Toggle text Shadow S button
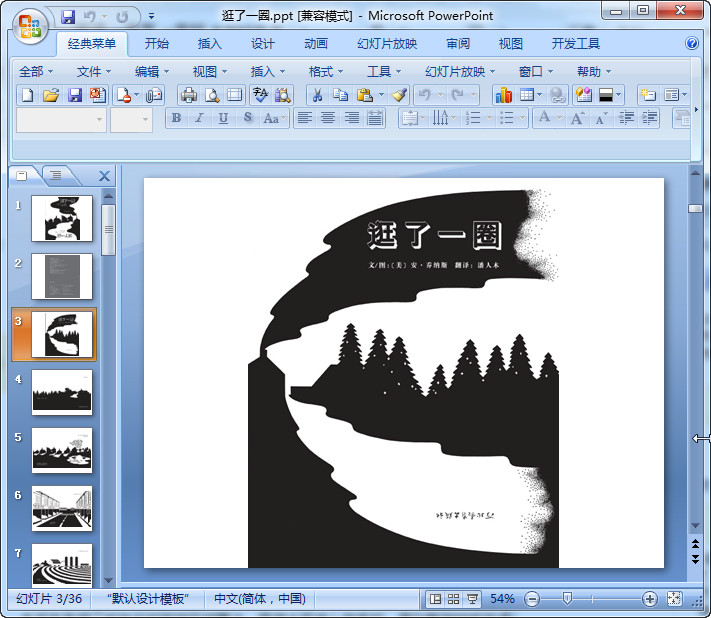Viewport: 711px width, 618px height. click(x=247, y=118)
